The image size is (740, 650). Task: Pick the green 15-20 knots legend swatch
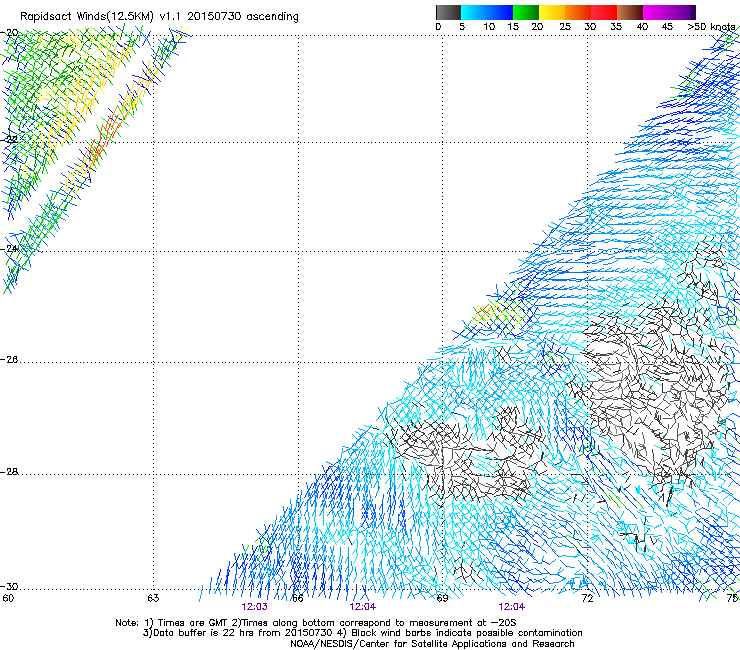pos(526,12)
